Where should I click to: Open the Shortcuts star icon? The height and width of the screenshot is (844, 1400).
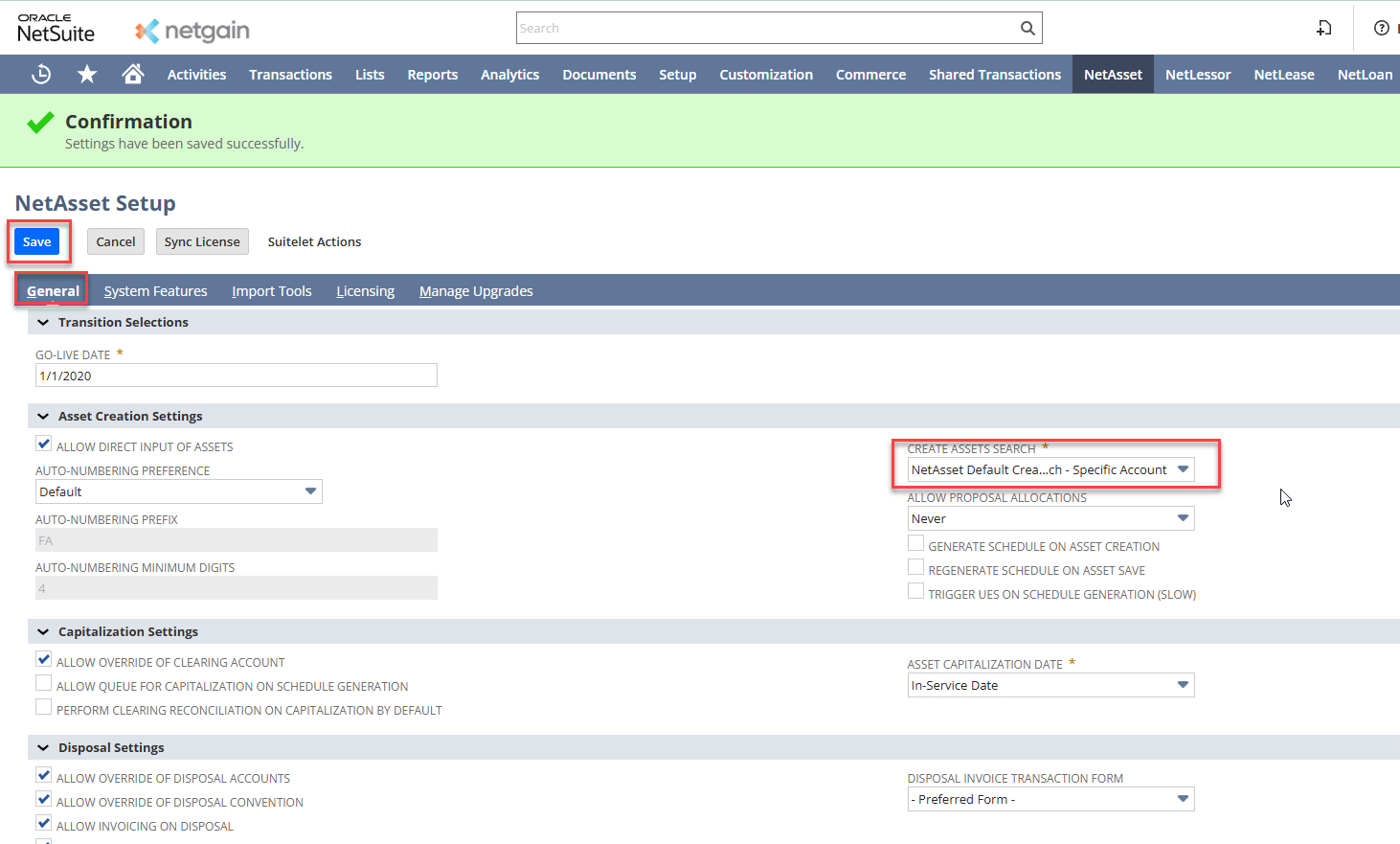[87, 74]
